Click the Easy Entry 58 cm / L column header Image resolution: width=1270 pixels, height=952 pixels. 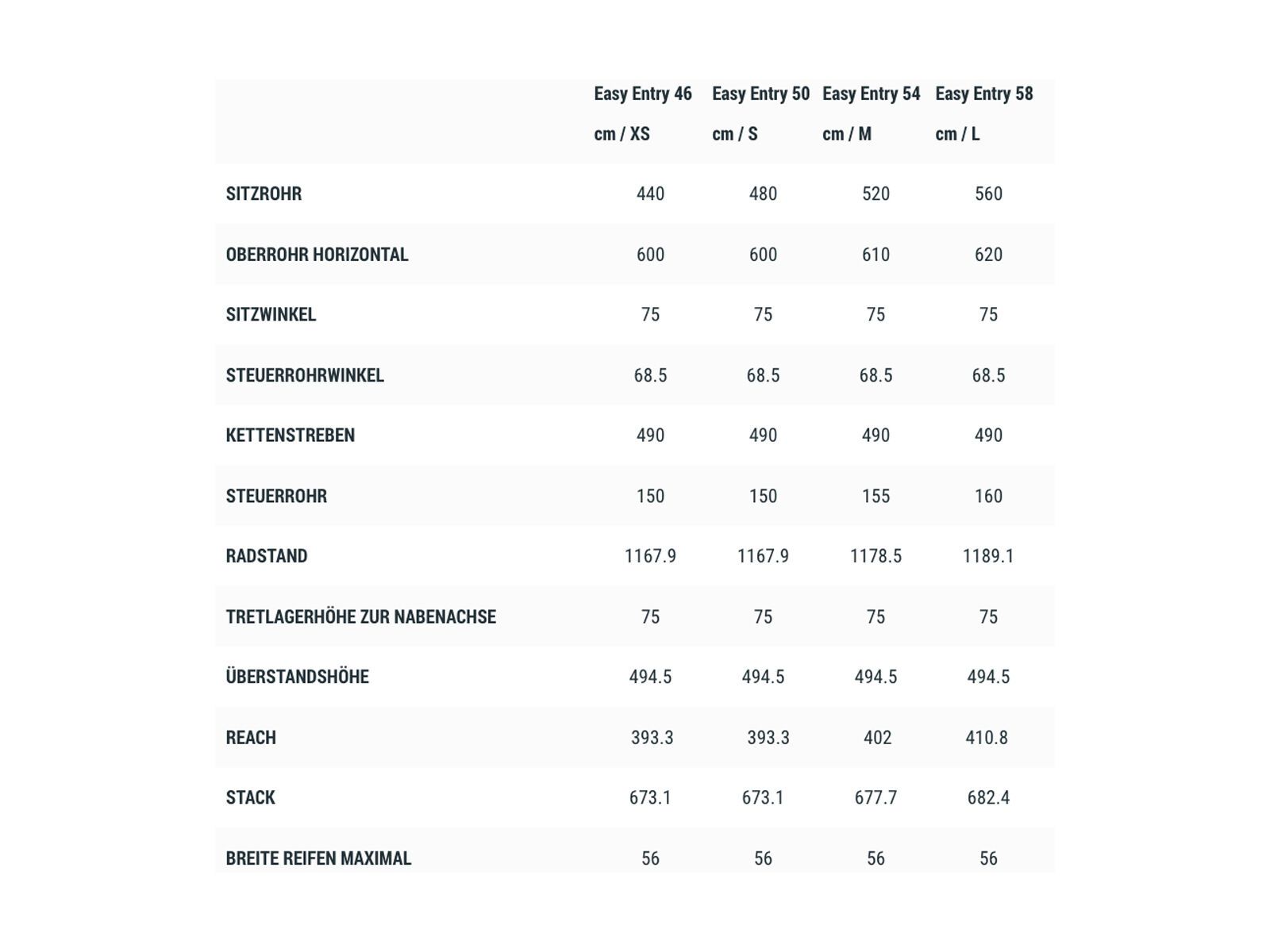983,113
